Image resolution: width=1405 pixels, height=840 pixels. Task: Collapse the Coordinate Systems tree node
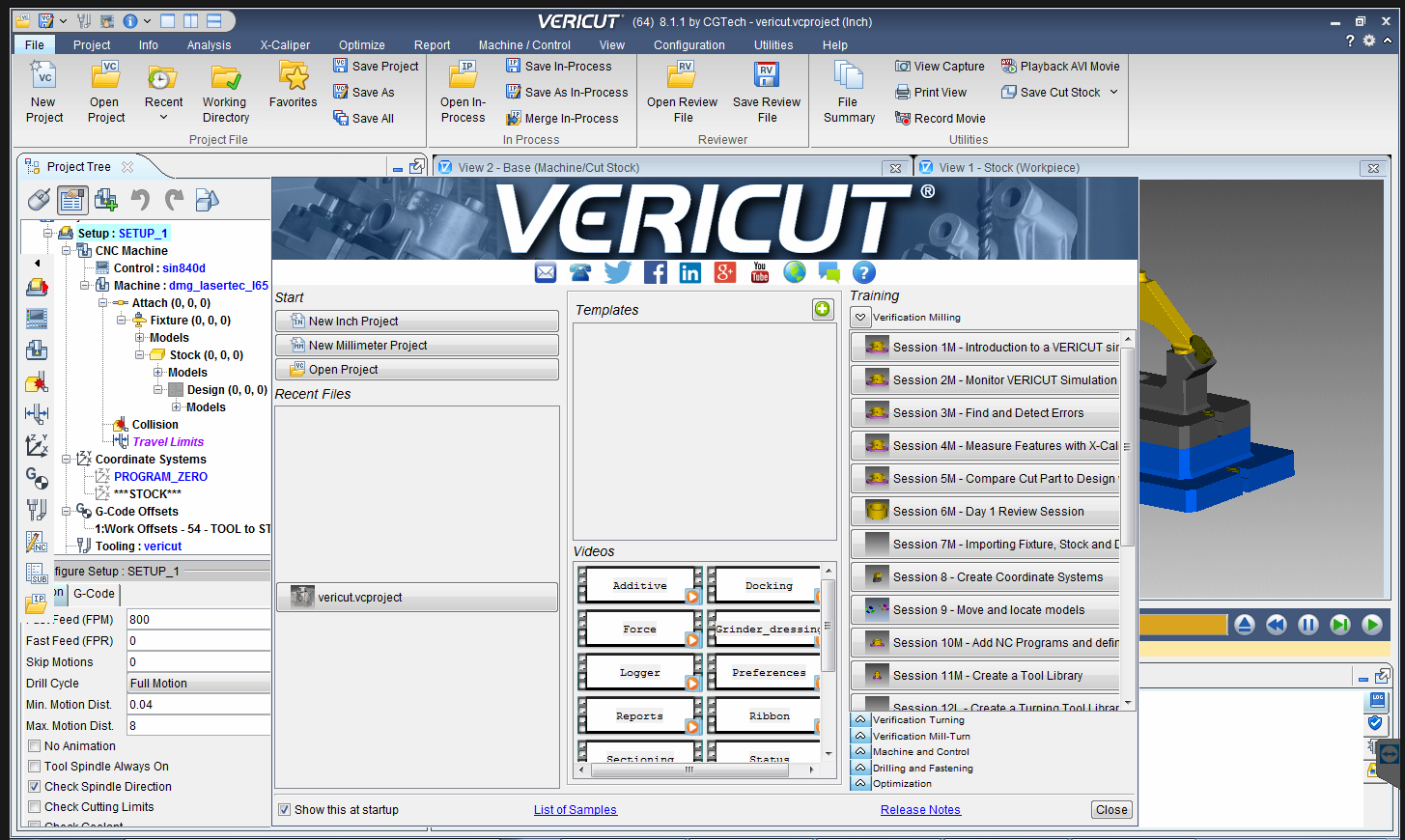(x=67, y=459)
